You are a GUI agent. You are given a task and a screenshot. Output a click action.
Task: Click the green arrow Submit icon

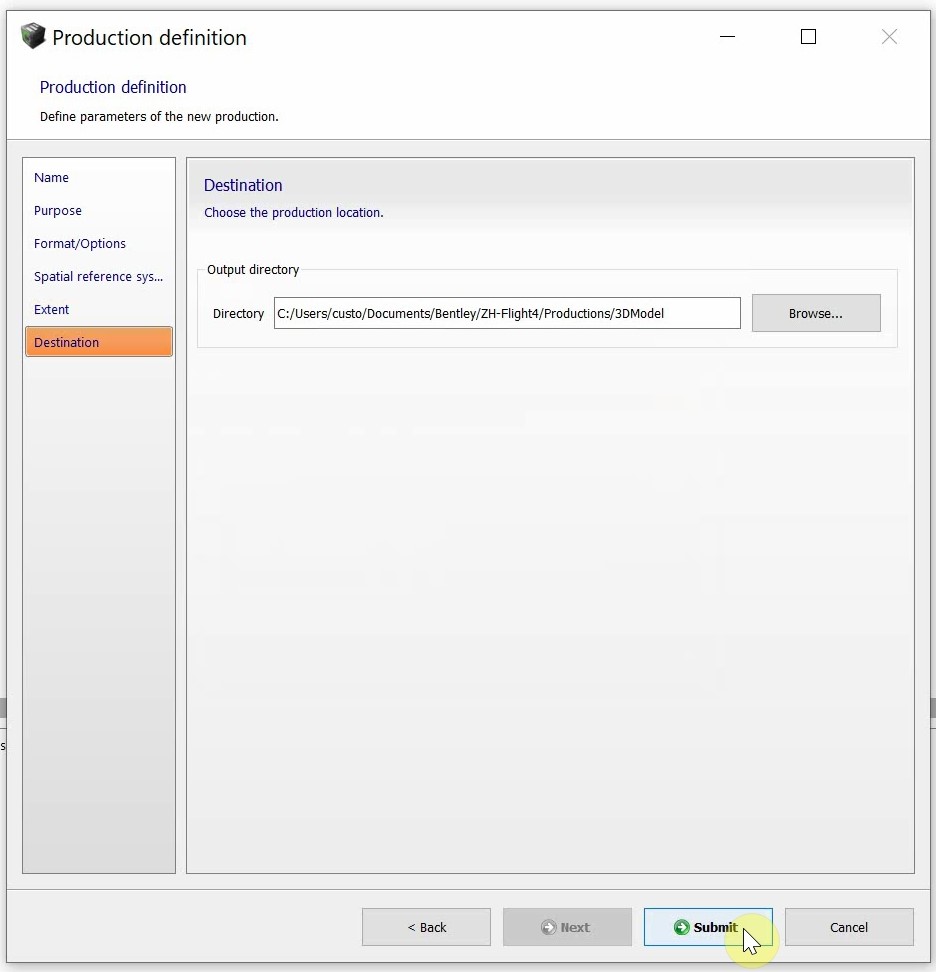tap(682, 927)
